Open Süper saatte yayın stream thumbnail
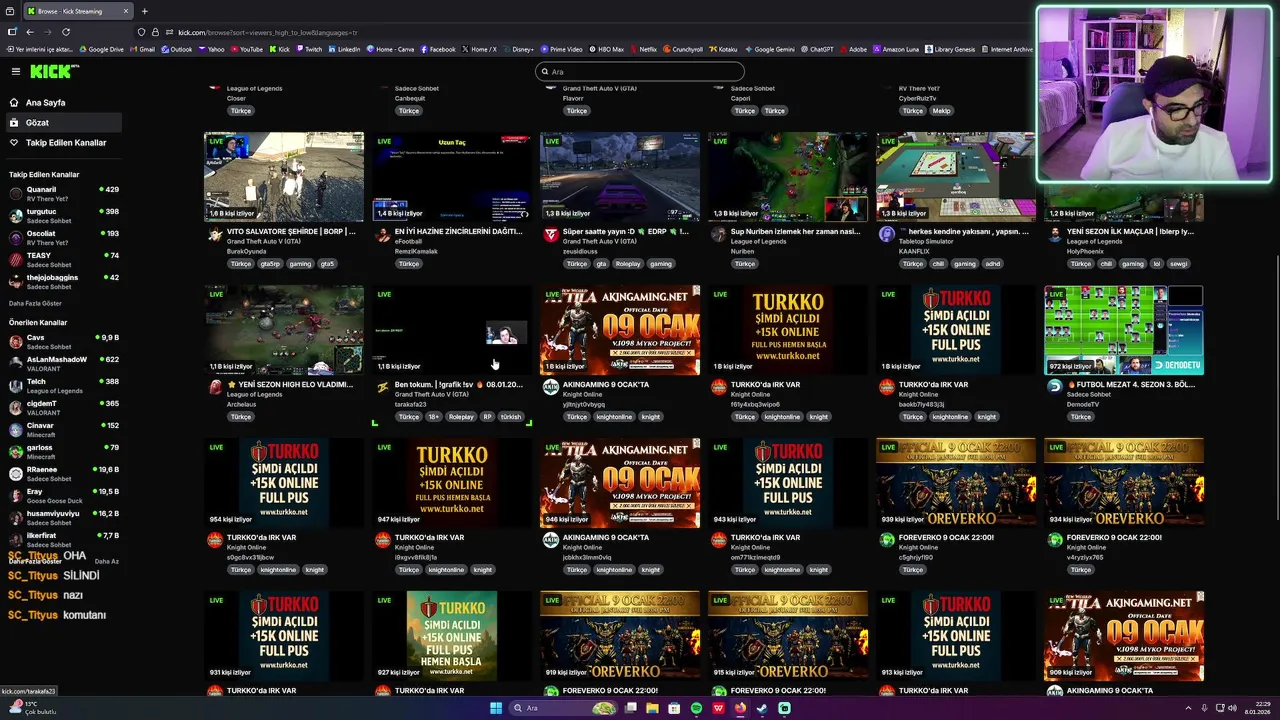Screen dimensions: 1280x720 click(620, 177)
